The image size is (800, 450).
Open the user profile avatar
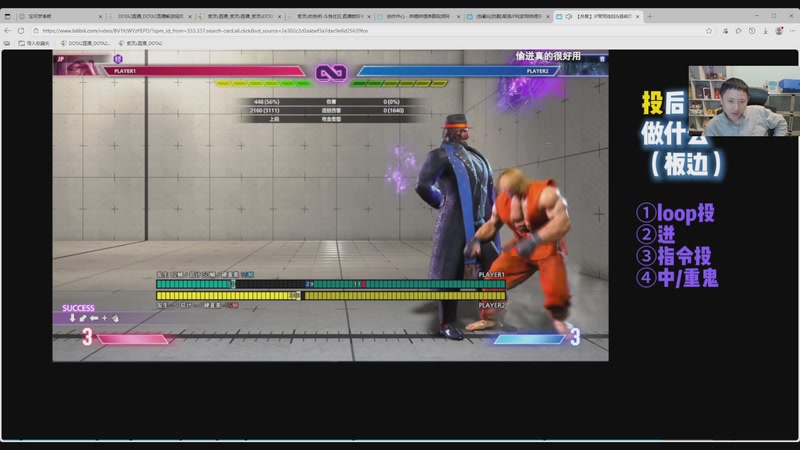click(779, 31)
